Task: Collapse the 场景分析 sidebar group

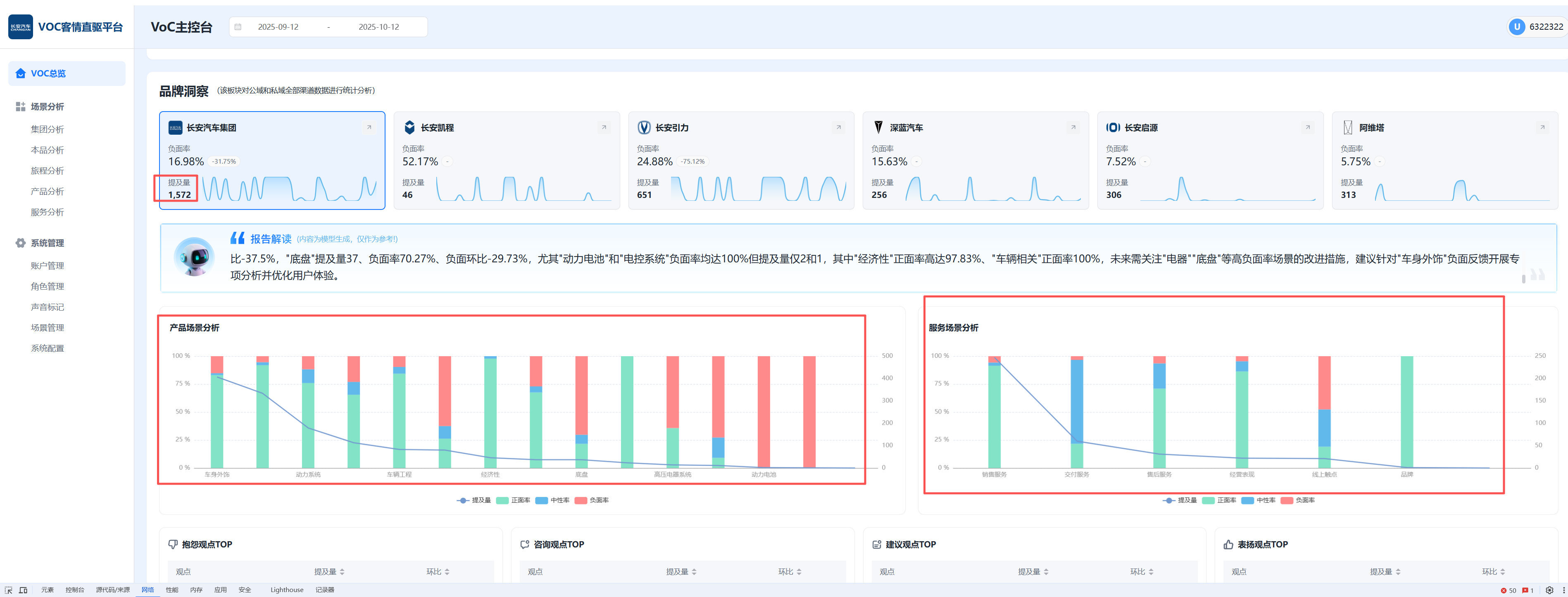Action: tap(48, 107)
